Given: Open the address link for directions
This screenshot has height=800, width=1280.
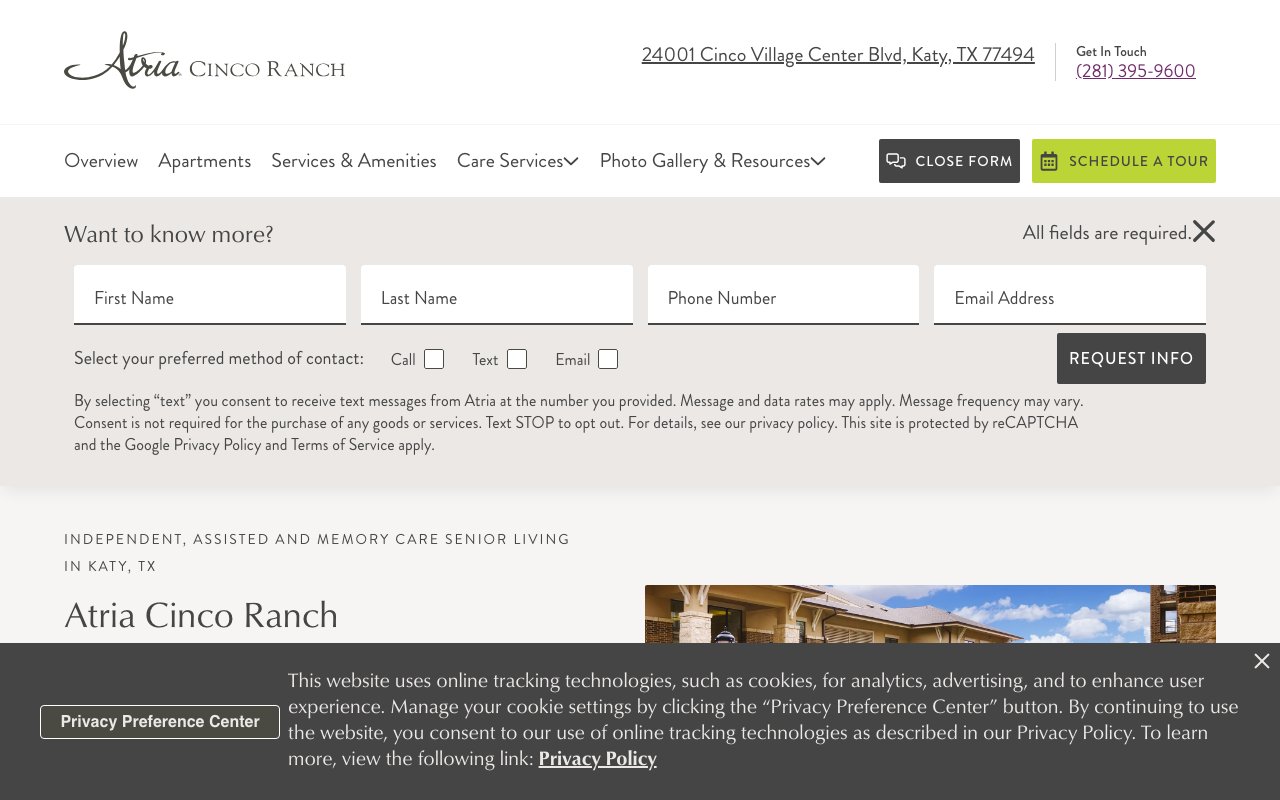Looking at the screenshot, I should click(838, 55).
